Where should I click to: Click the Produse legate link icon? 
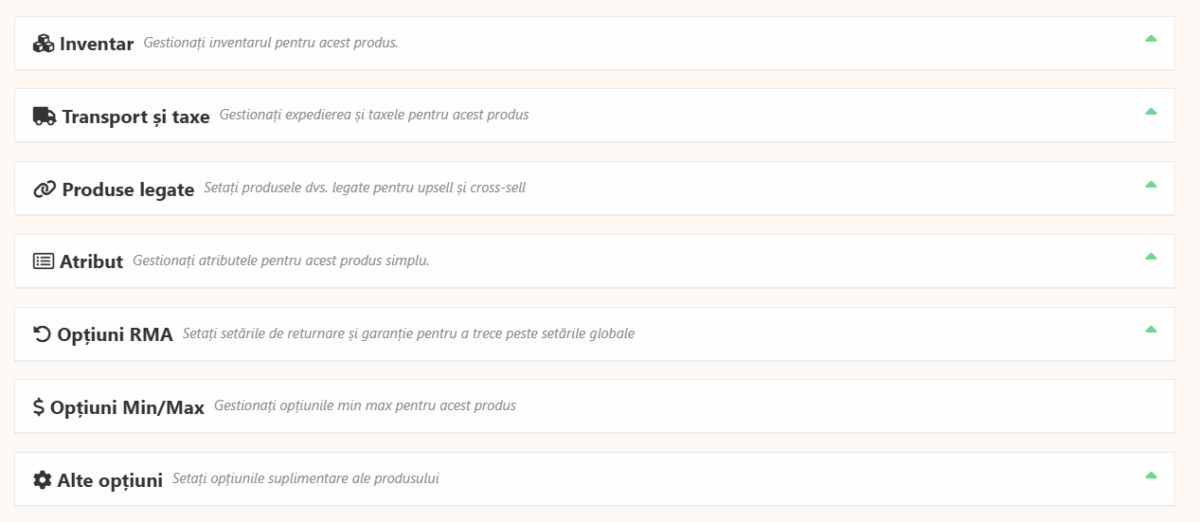click(x=44, y=189)
